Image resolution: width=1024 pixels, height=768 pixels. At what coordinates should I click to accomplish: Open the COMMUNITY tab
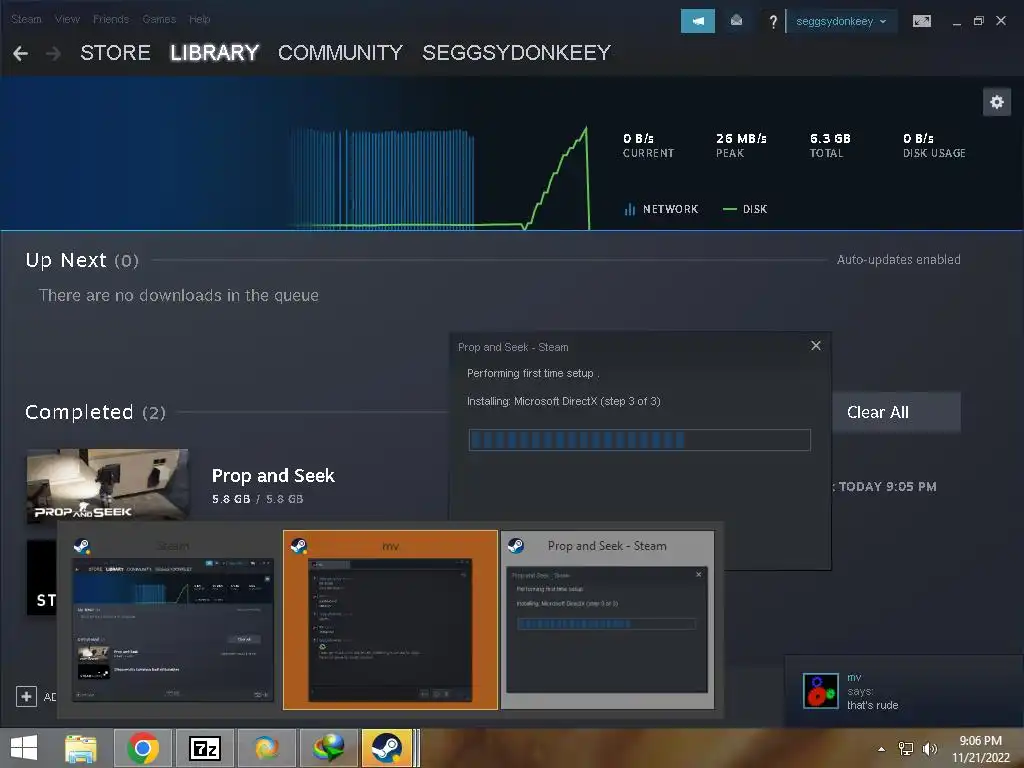(340, 53)
